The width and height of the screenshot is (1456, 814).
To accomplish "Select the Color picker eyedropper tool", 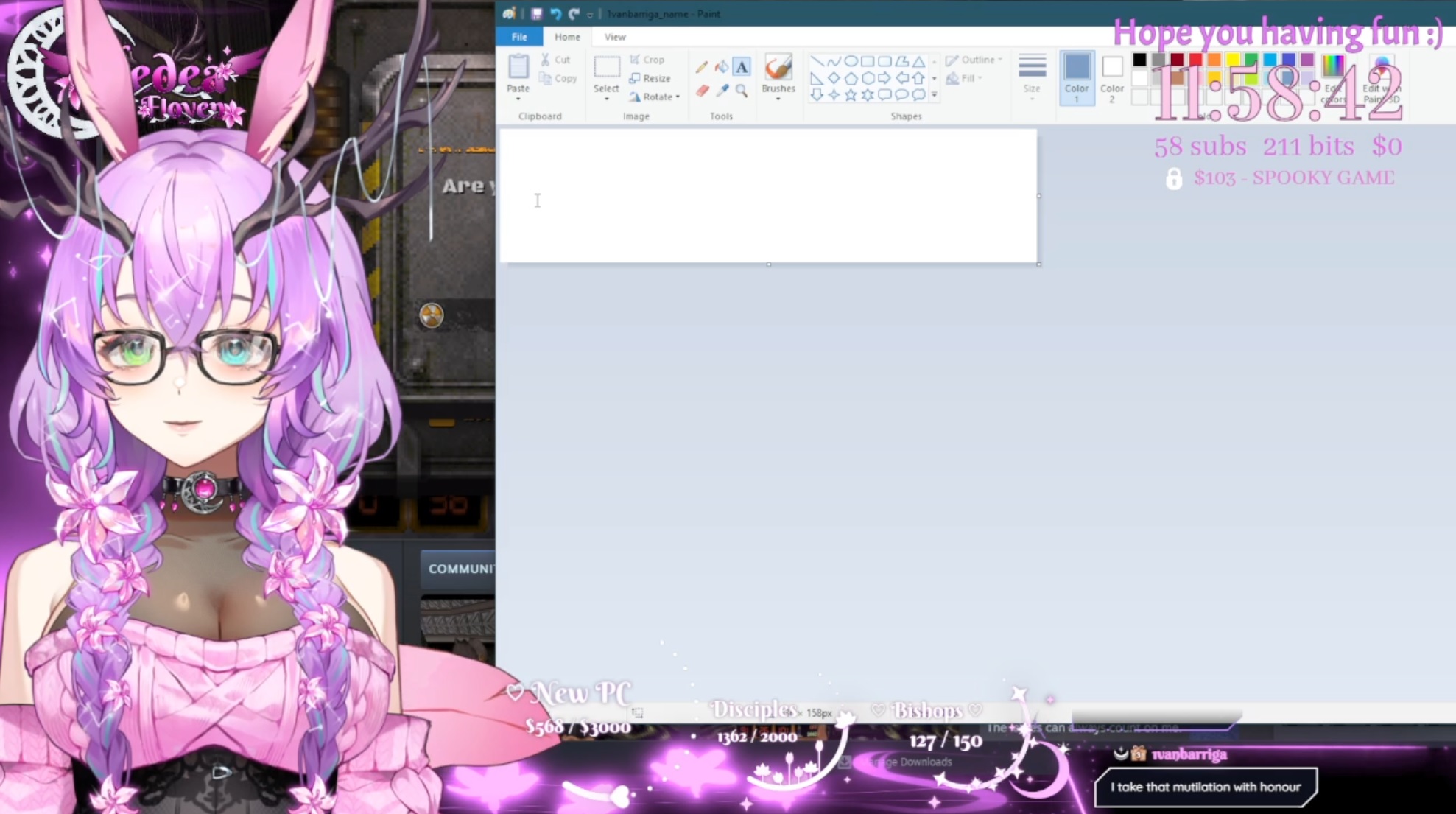I will 722,91.
